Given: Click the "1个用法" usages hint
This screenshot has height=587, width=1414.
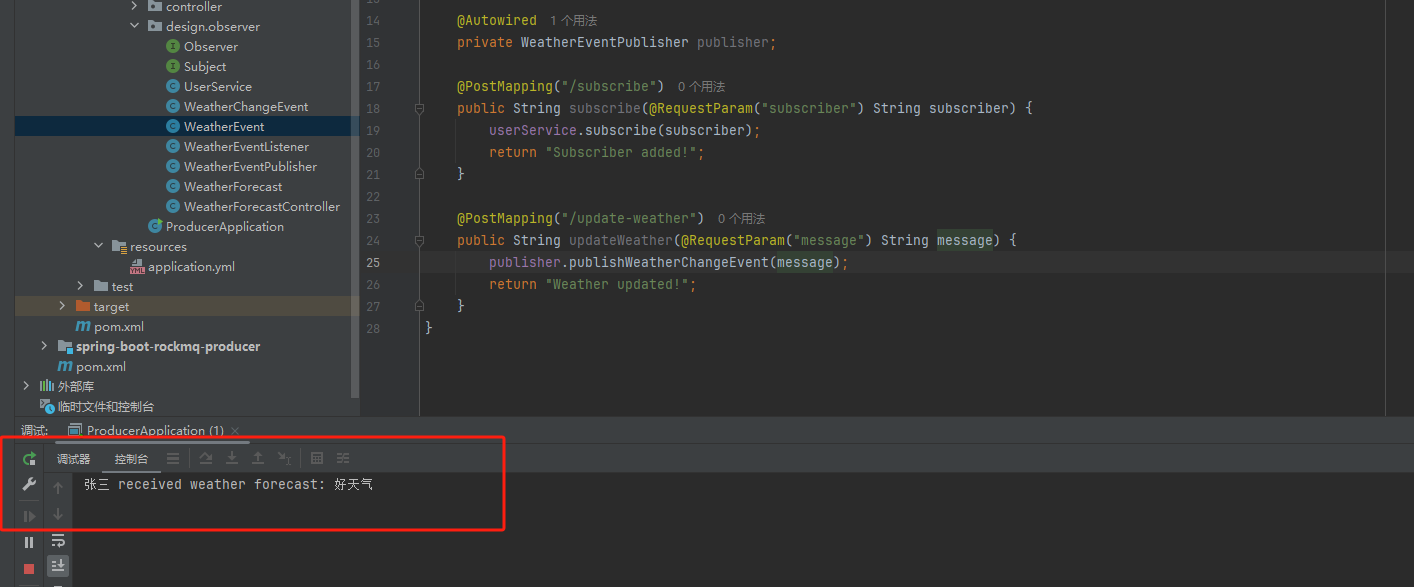Looking at the screenshot, I should point(574,20).
